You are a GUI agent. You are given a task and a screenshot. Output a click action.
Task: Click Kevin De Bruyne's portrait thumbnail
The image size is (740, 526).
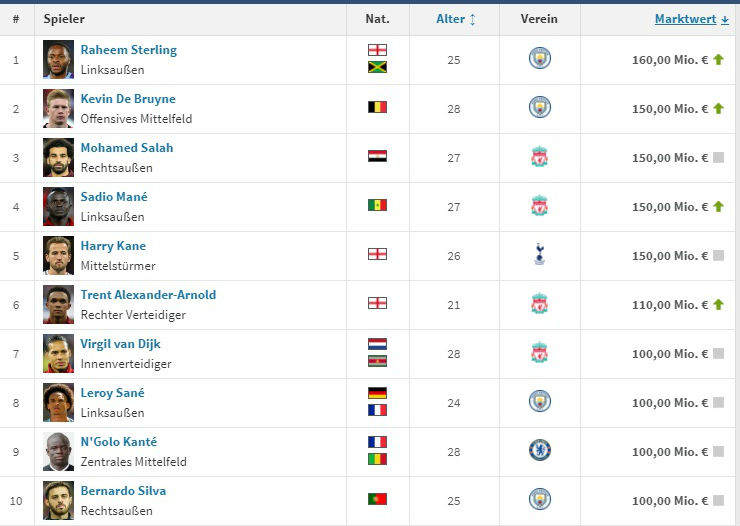58,108
